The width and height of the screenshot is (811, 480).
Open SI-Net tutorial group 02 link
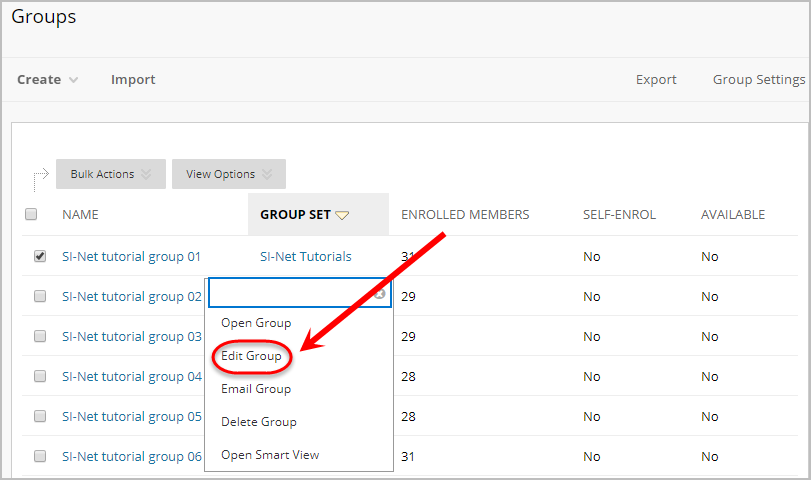point(132,296)
